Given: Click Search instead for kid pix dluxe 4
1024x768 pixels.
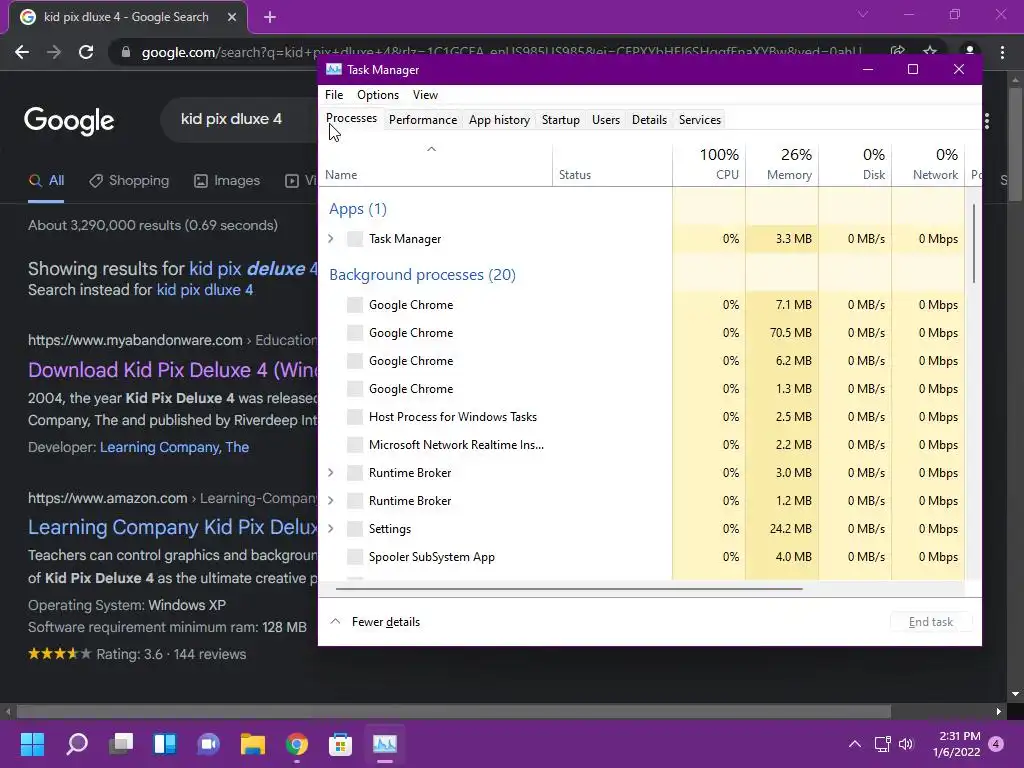Looking at the screenshot, I should (204, 290).
